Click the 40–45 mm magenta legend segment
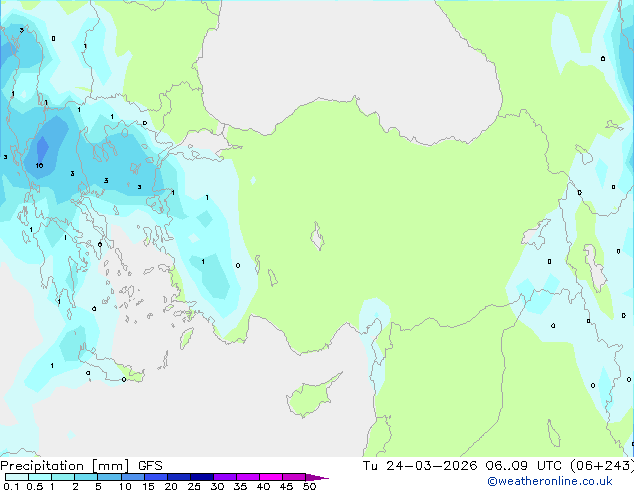This screenshot has width=634, height=490. [271, 477]
